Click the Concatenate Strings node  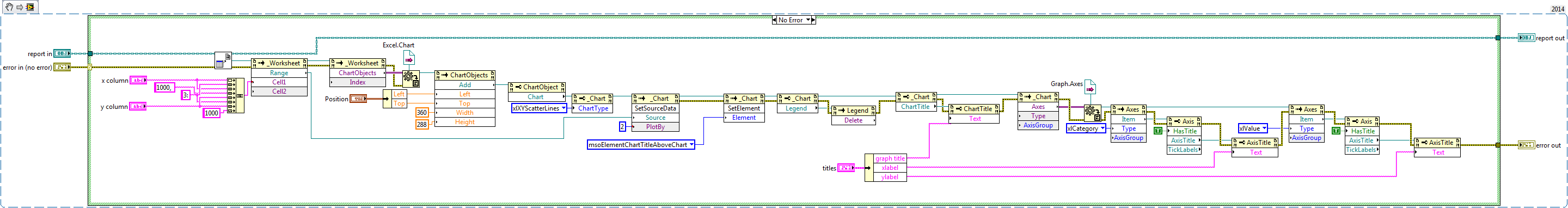click(236, 95)
